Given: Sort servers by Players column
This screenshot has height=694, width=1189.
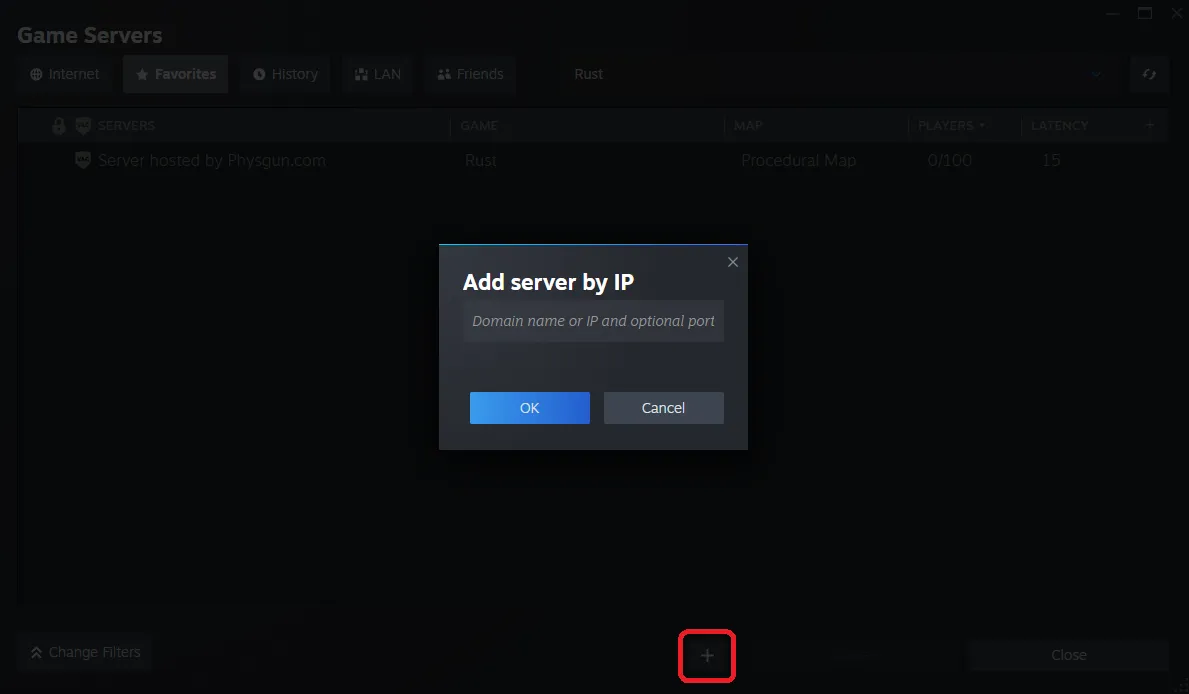Looking at the screenshot, I should coord(950,126).
